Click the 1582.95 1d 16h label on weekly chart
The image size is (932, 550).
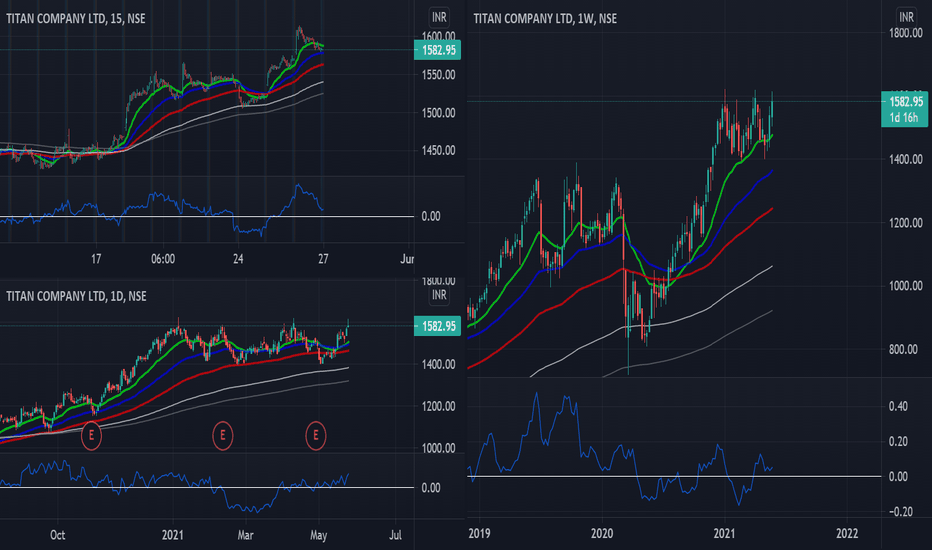[x=904, y=109]
